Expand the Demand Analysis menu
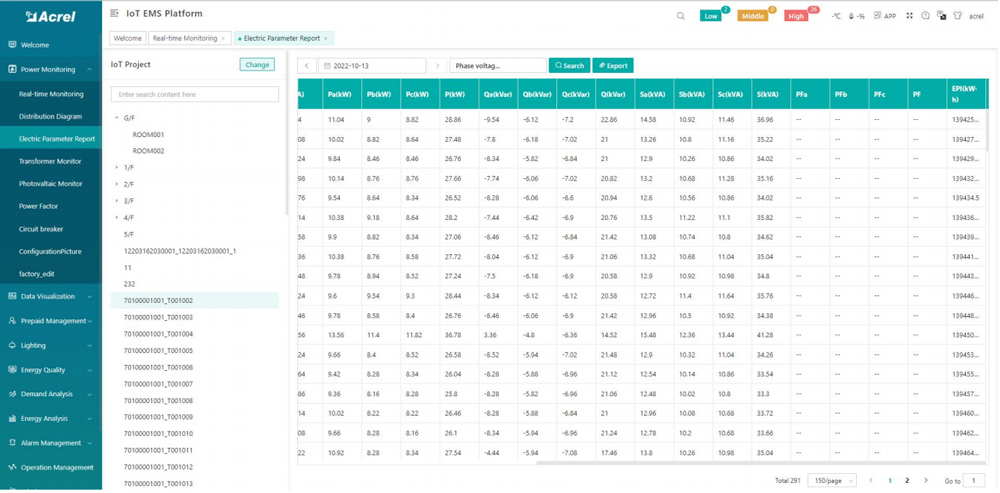 [90, 394]
